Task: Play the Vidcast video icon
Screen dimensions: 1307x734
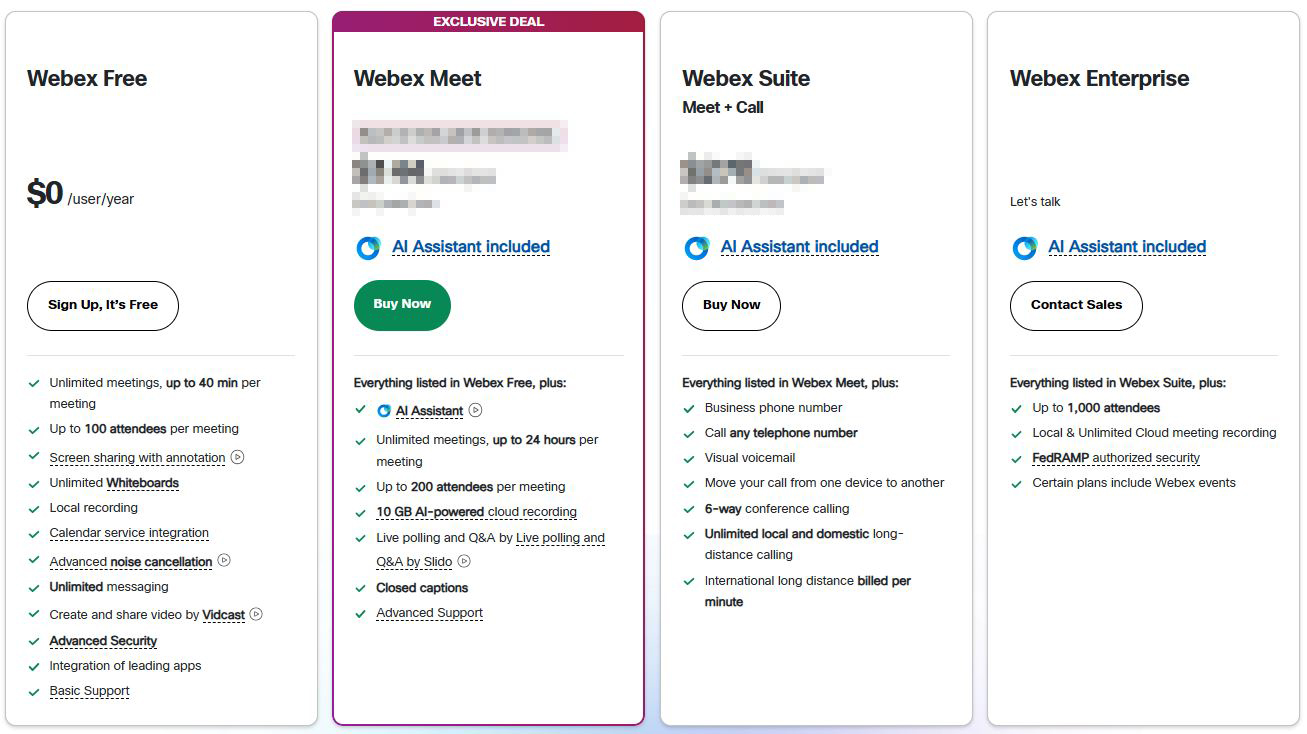Action: tap(255, 614)
